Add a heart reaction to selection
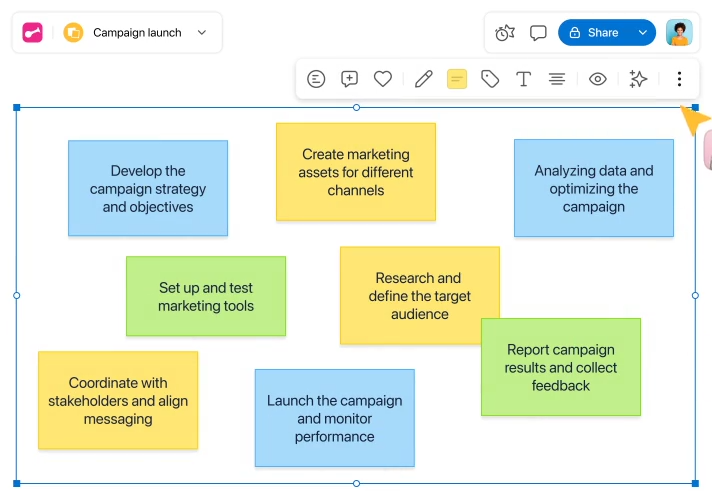The height and width of the screenshot is (504, 712). pos(382,79)
